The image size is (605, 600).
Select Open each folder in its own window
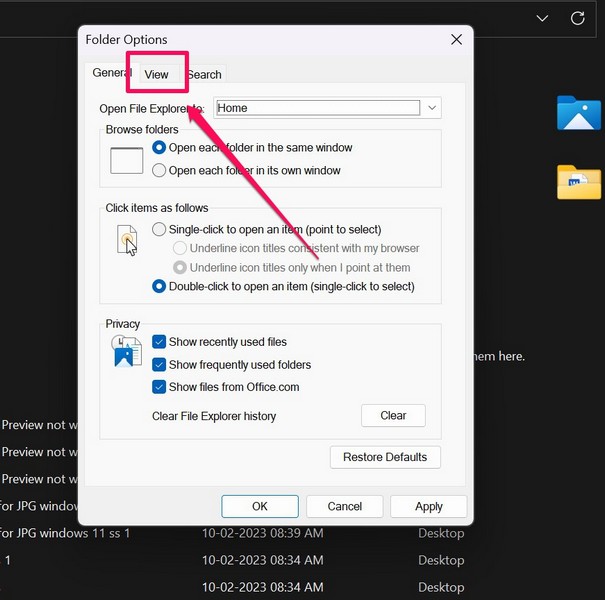coord(159,170)
